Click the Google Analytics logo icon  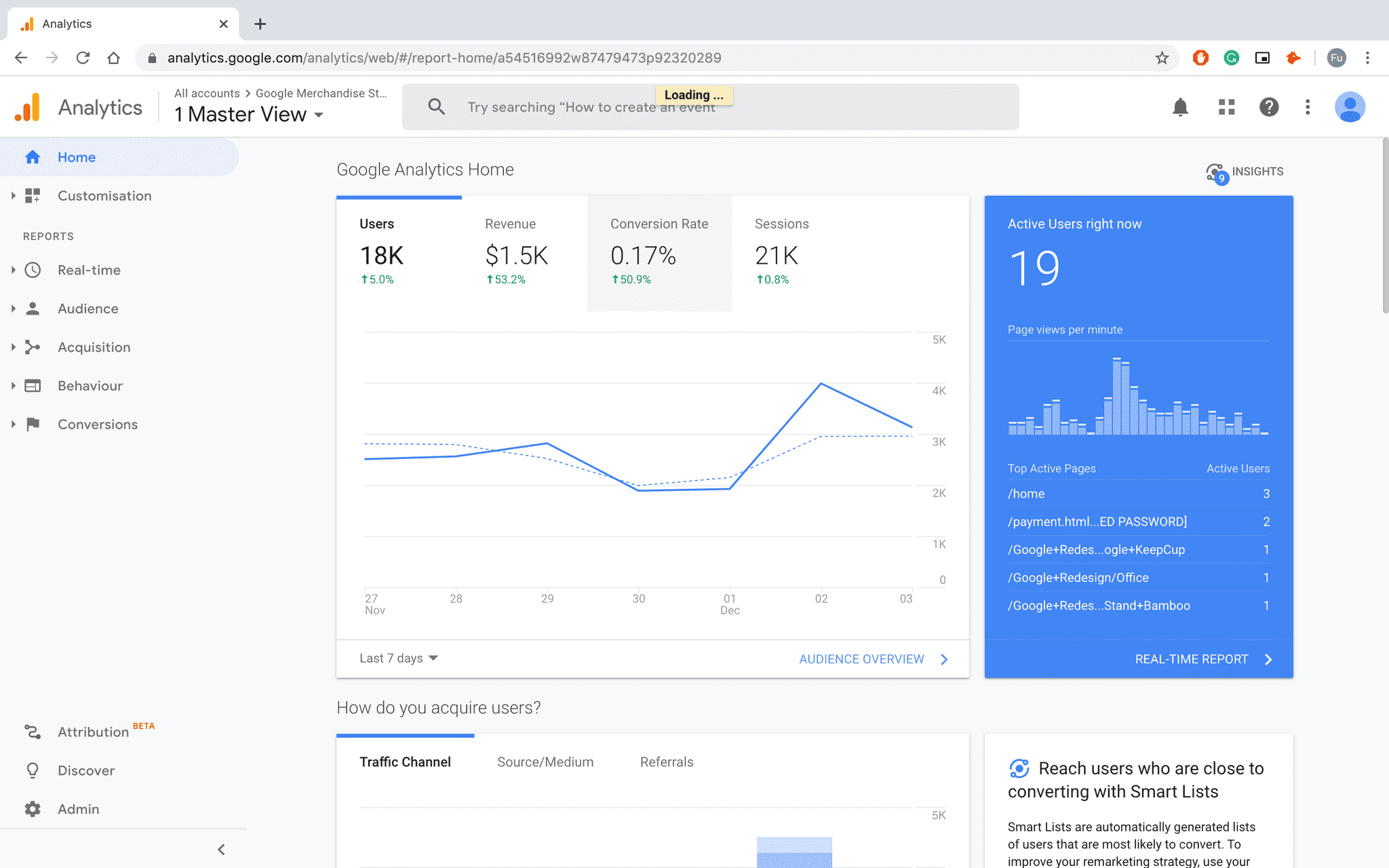pyautogui.click(x=28, y=107)
